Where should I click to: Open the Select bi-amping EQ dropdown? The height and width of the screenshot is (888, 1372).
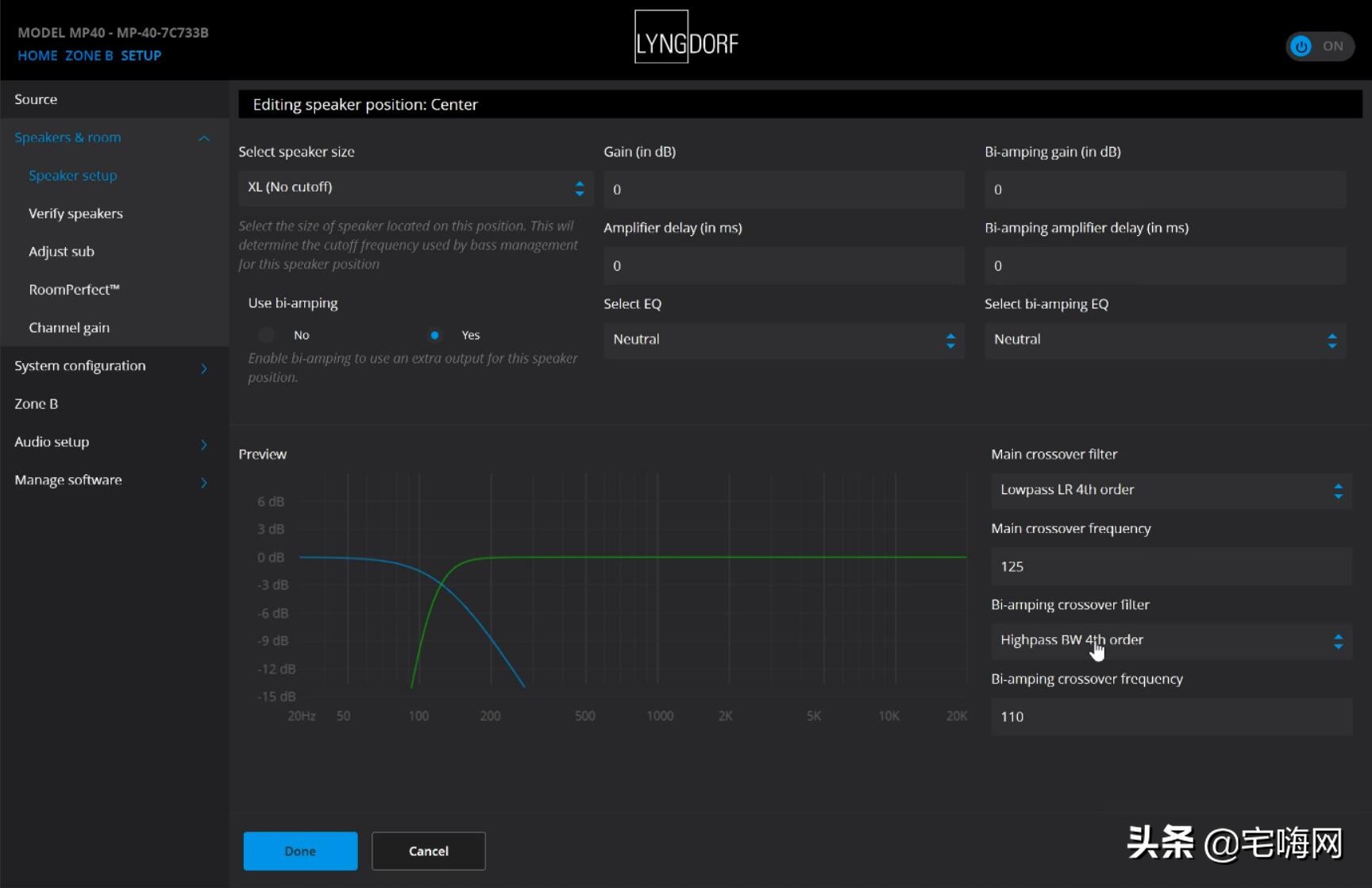[x=1164, y=340]
